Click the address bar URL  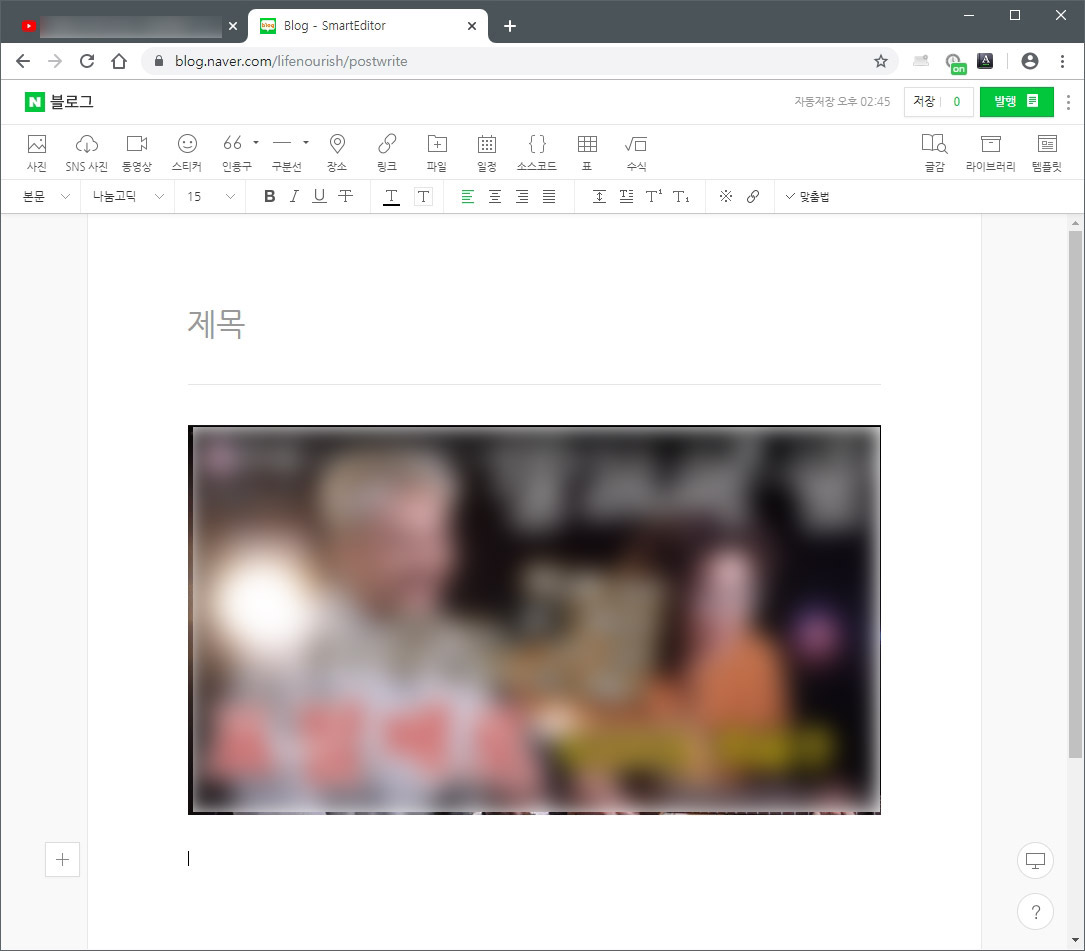(x=291, y=61)
